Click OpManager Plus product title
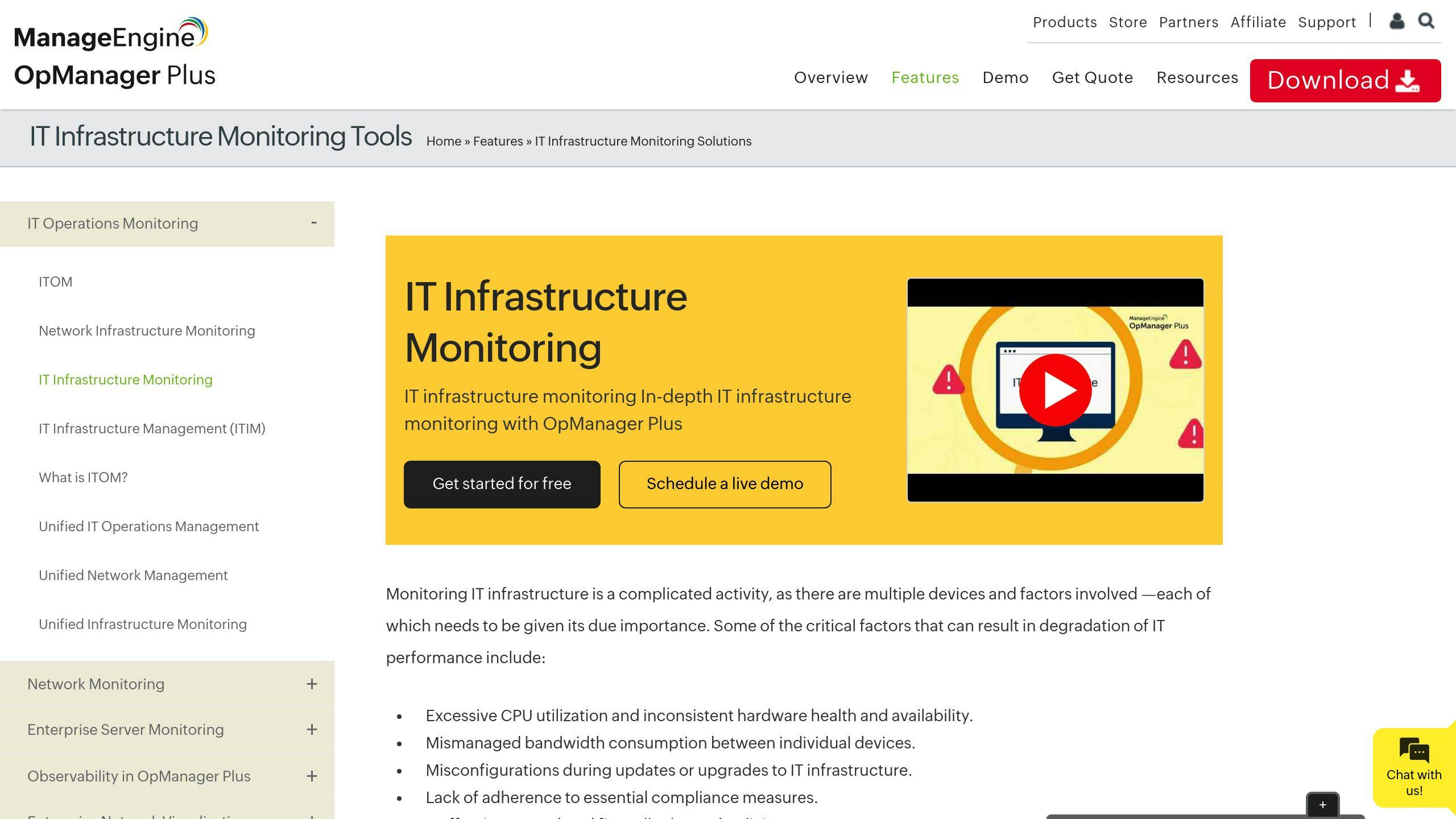This screenshot has height=819, width=1456. tap(115, 75)
